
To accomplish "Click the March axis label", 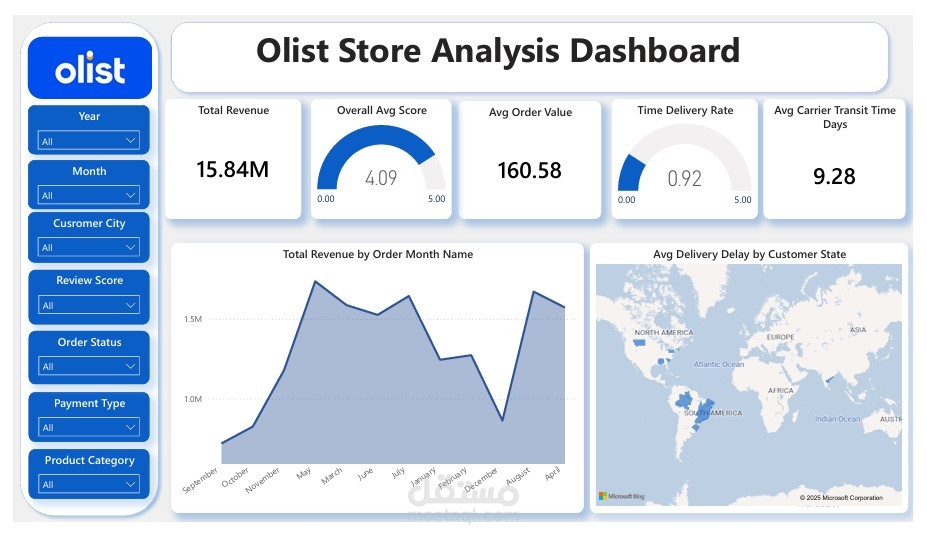I will click(331, 476).
